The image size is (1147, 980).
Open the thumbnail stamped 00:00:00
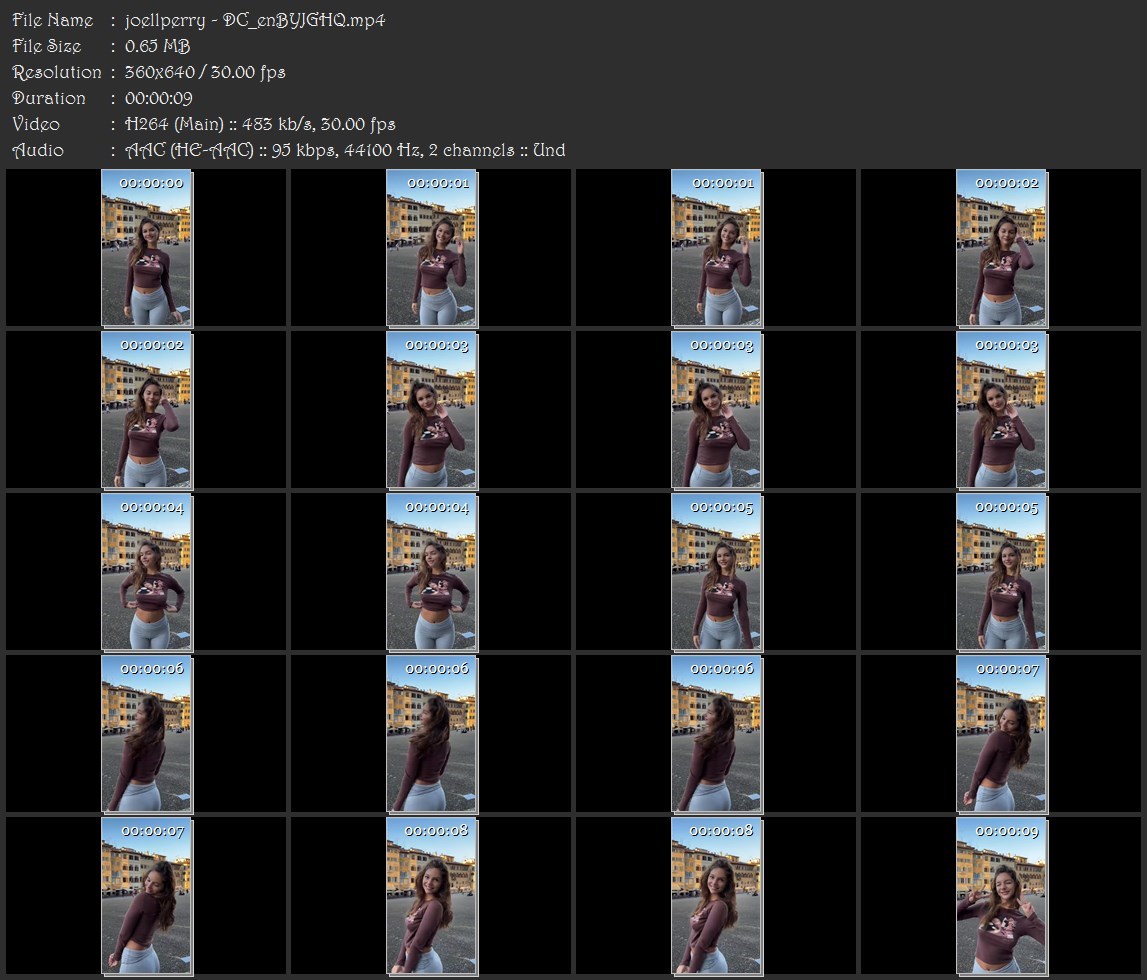(x=146, y=248)
